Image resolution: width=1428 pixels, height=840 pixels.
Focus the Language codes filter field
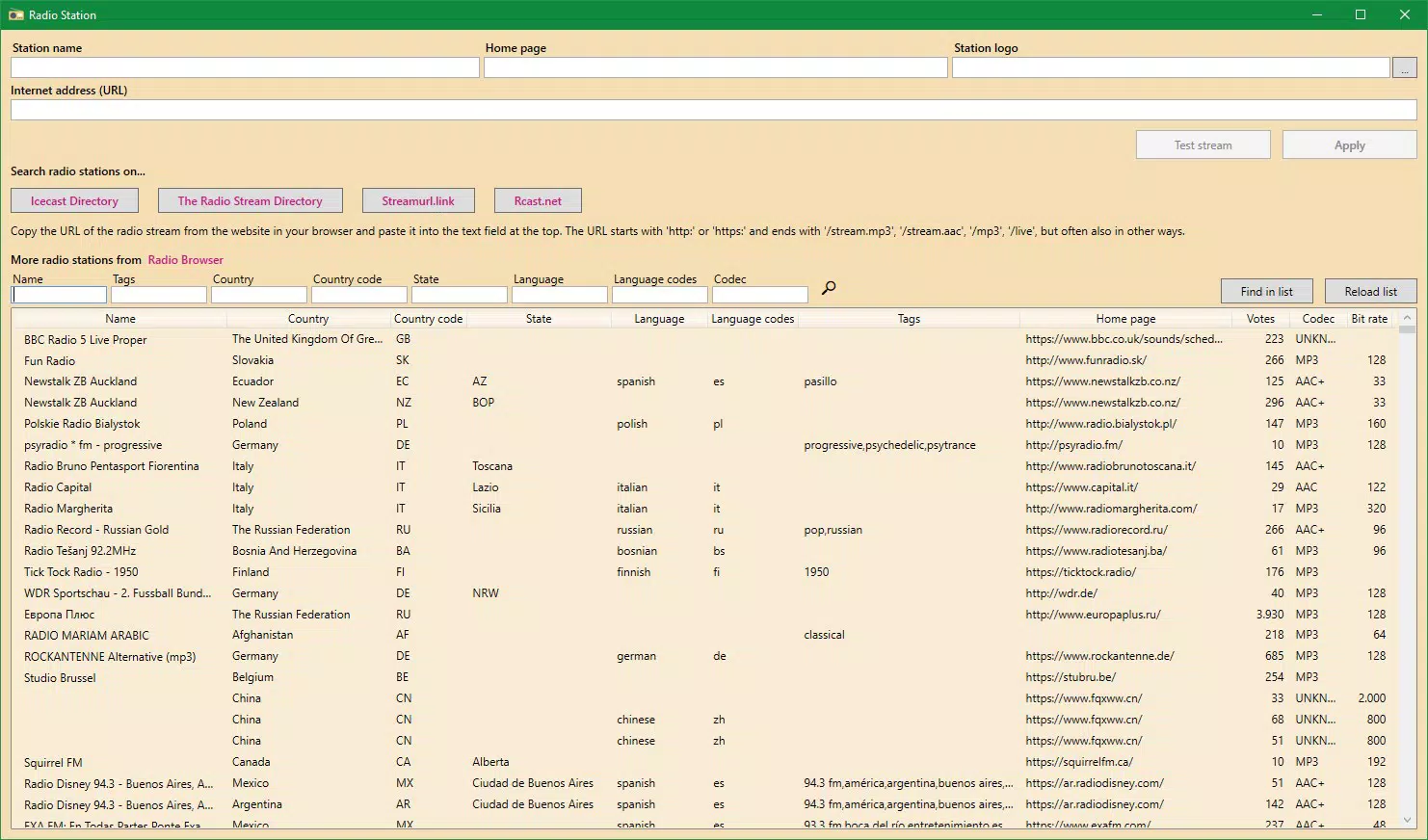pos(660,295)
